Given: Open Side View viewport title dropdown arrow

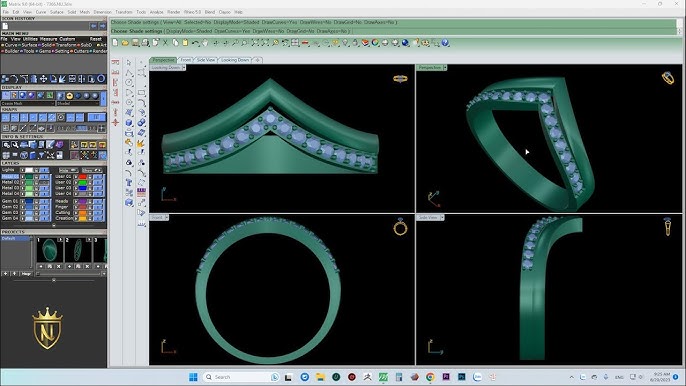Looking at the screenshot, I should tap(442, 217).
